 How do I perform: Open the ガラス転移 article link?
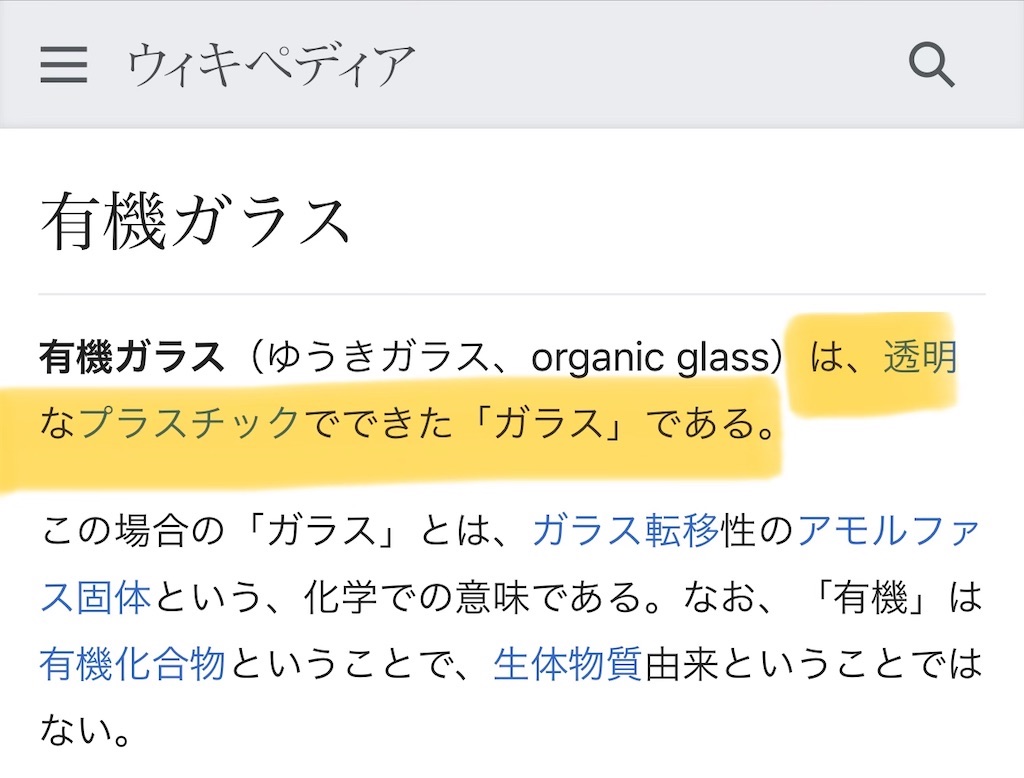coord(626,530)
